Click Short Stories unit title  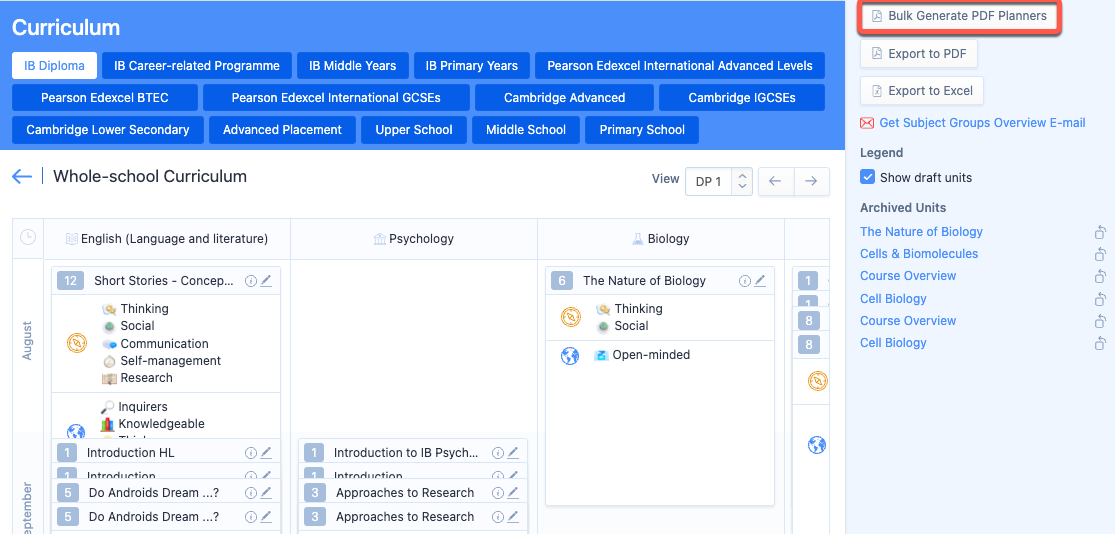point(164,281)
